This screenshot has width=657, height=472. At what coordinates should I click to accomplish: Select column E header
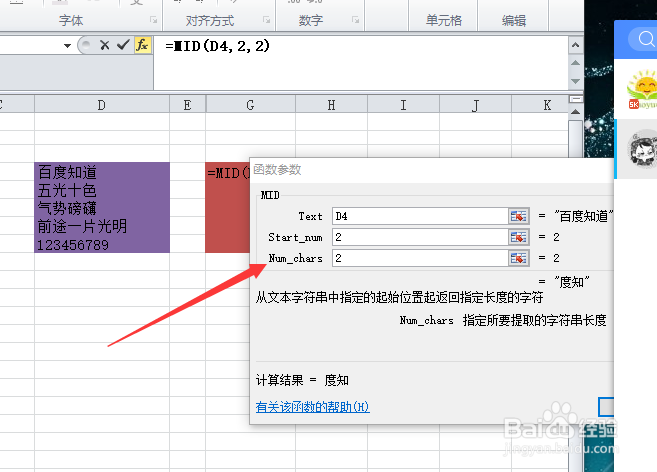click(x=187, y=105)
